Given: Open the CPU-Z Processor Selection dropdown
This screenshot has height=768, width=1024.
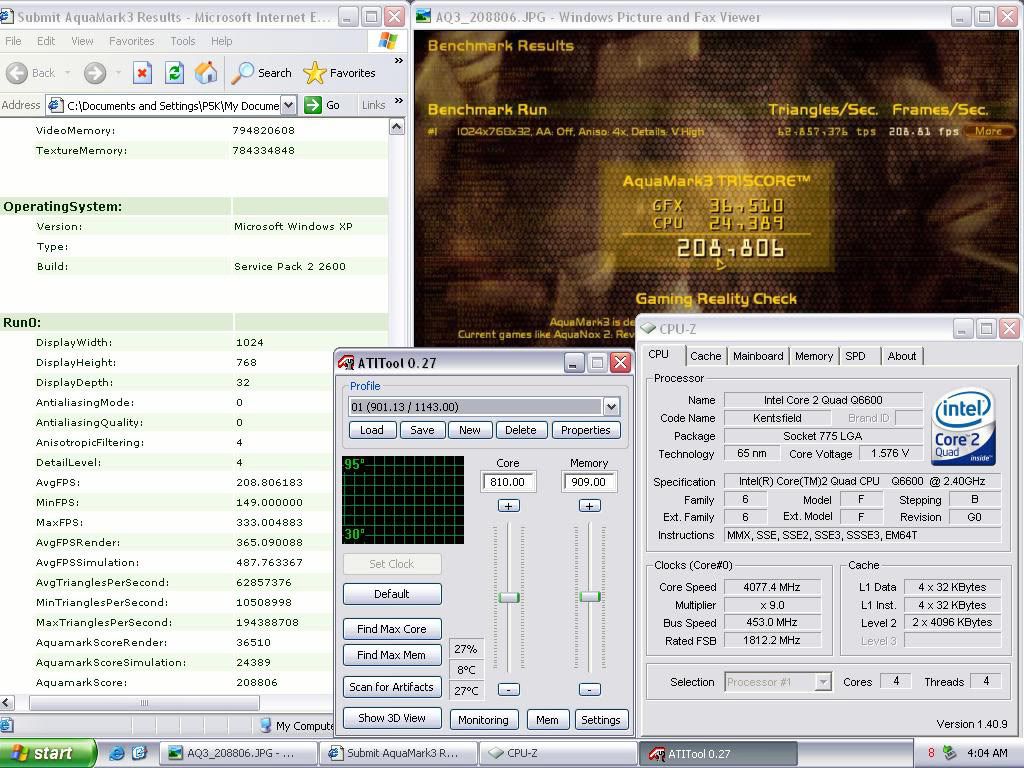Looking at the screenshot, I should (x=823, y=682).
